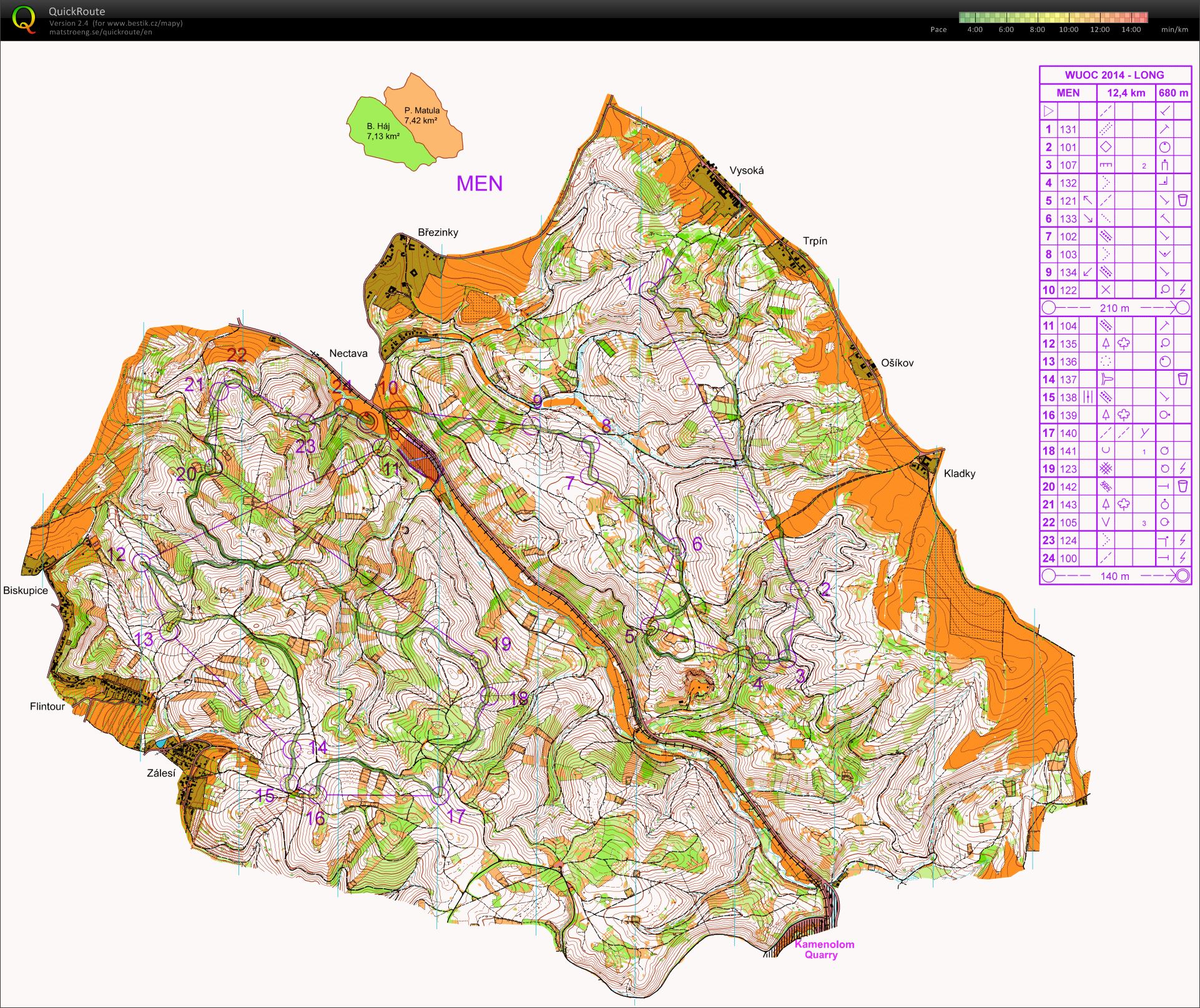Click the drinking cup icon on row 14
Viewport: 1200px width, 1008px height.
(1182, 379)
